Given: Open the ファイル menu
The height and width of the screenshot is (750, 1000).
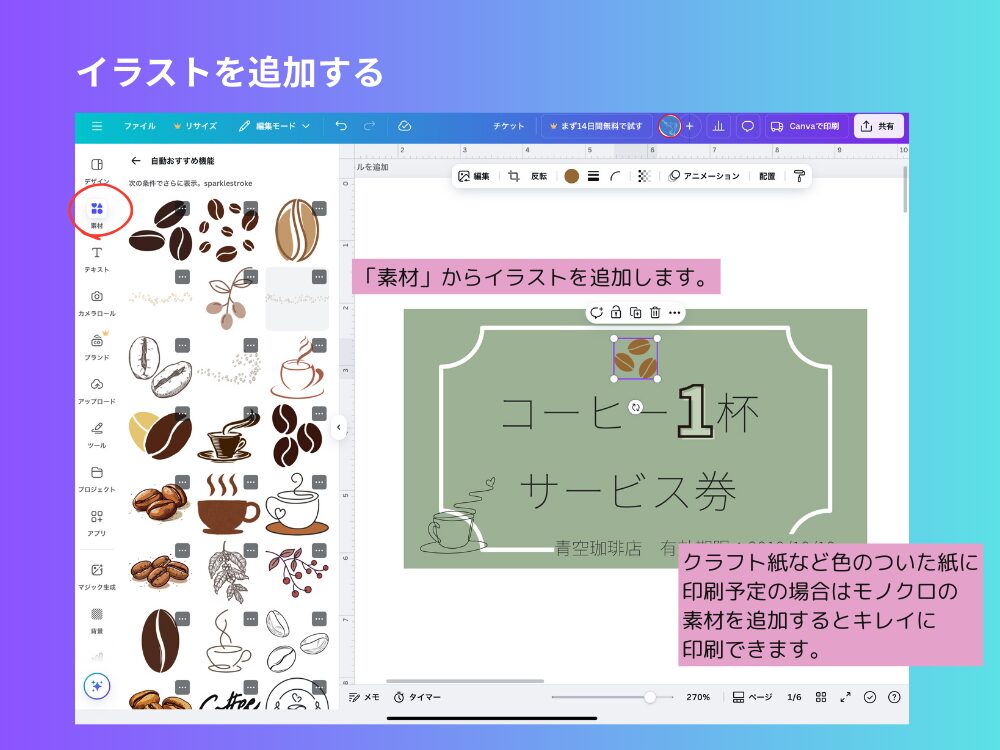Looking at the screenshot, I should click(x=140, y=126).
